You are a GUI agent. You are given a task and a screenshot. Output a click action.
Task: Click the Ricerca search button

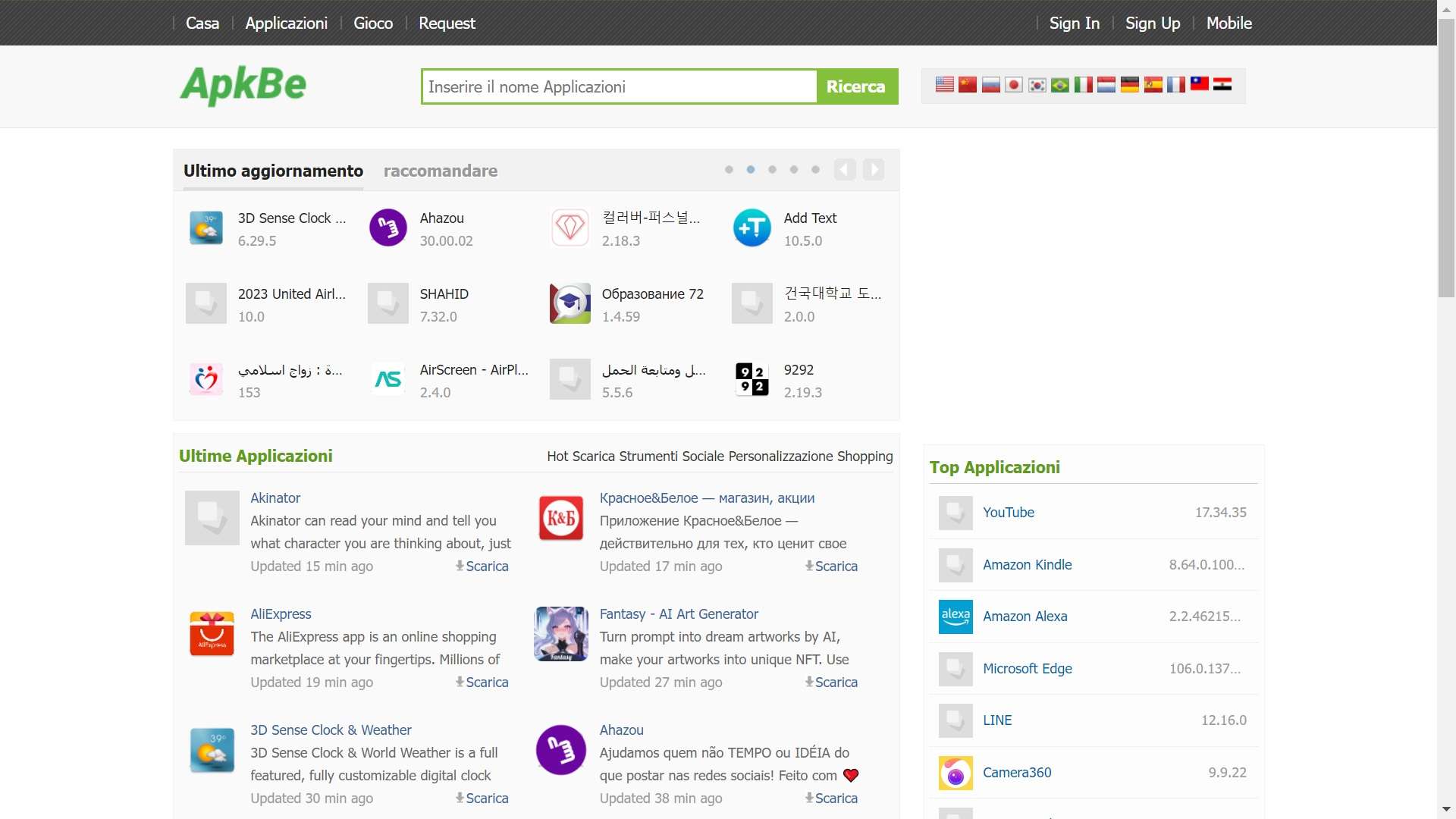[856, 86]
